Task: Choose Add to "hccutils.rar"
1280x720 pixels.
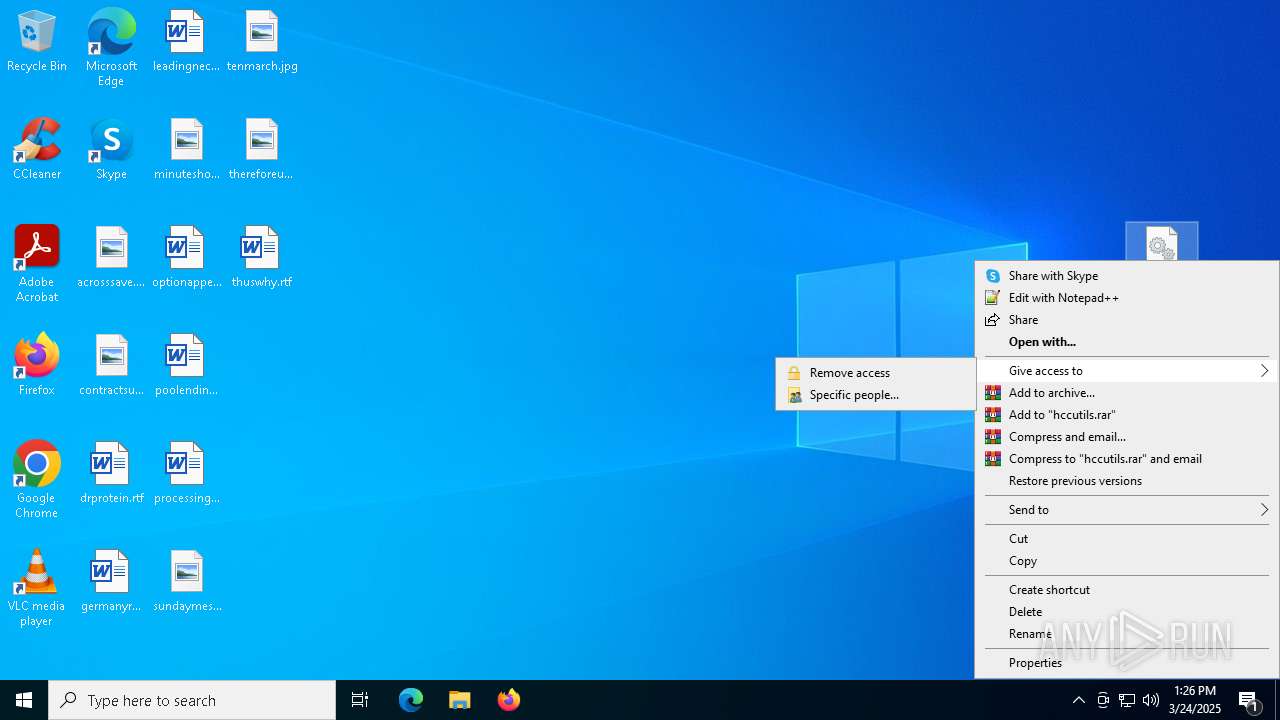Action: tap(1127, 415)
